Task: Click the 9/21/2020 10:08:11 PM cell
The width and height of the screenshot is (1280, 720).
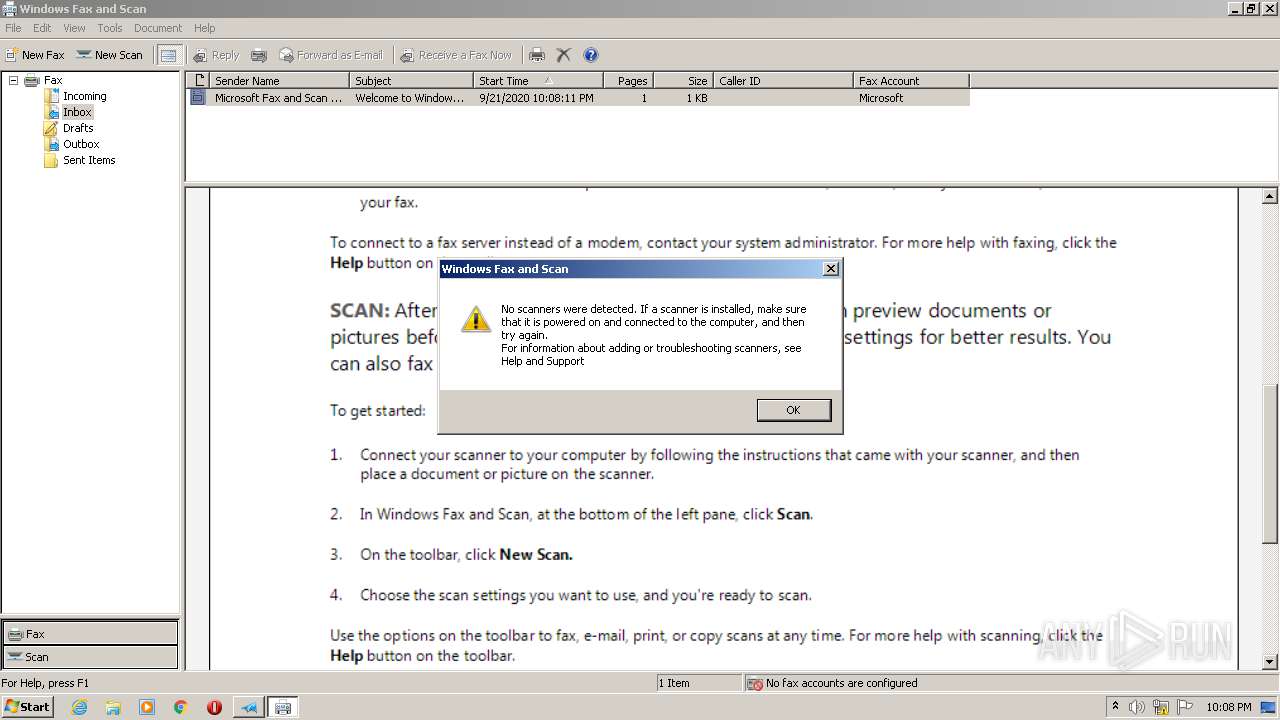Action: coord(536,98)
